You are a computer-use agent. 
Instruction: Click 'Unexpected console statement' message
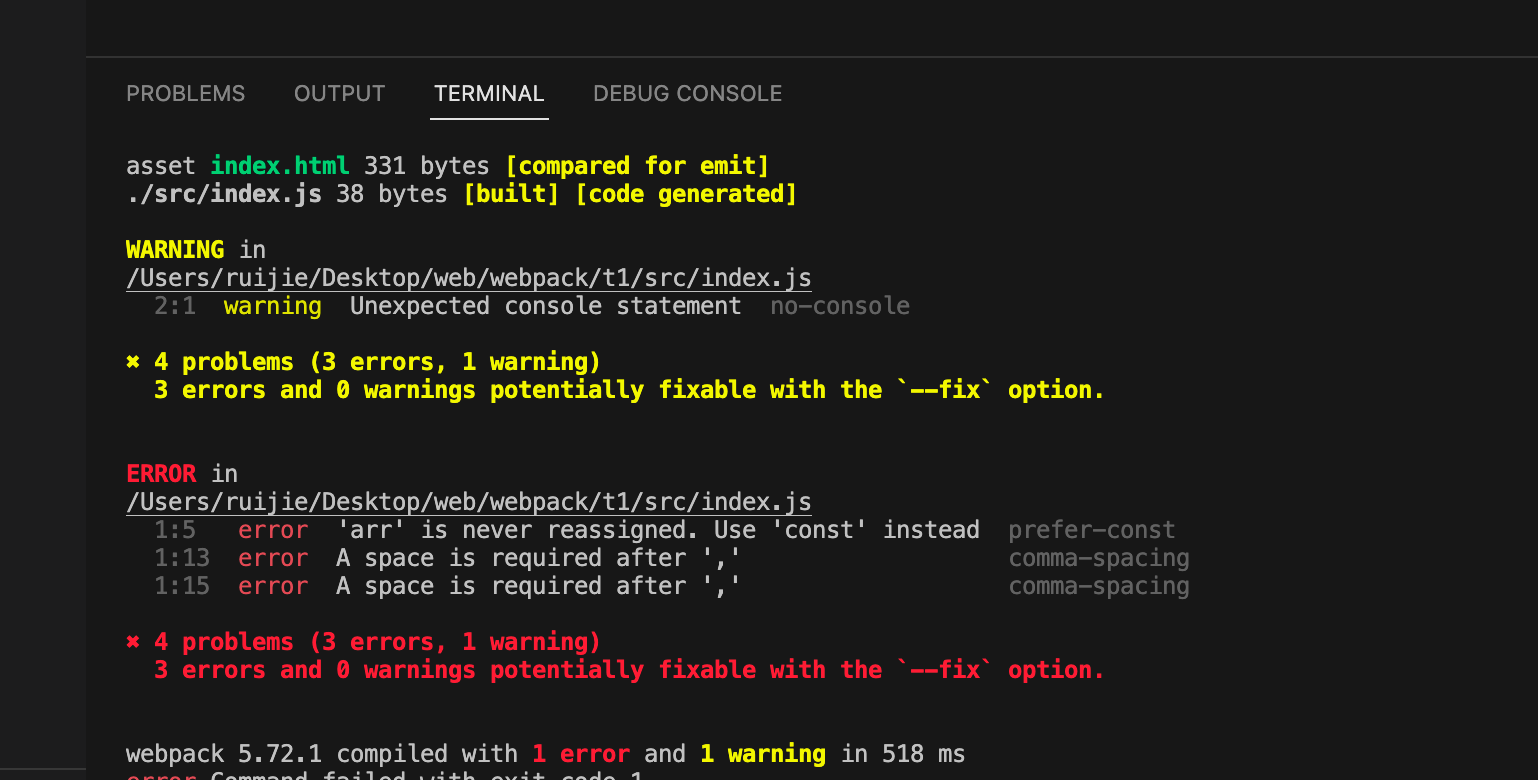(x=546, y=306)
